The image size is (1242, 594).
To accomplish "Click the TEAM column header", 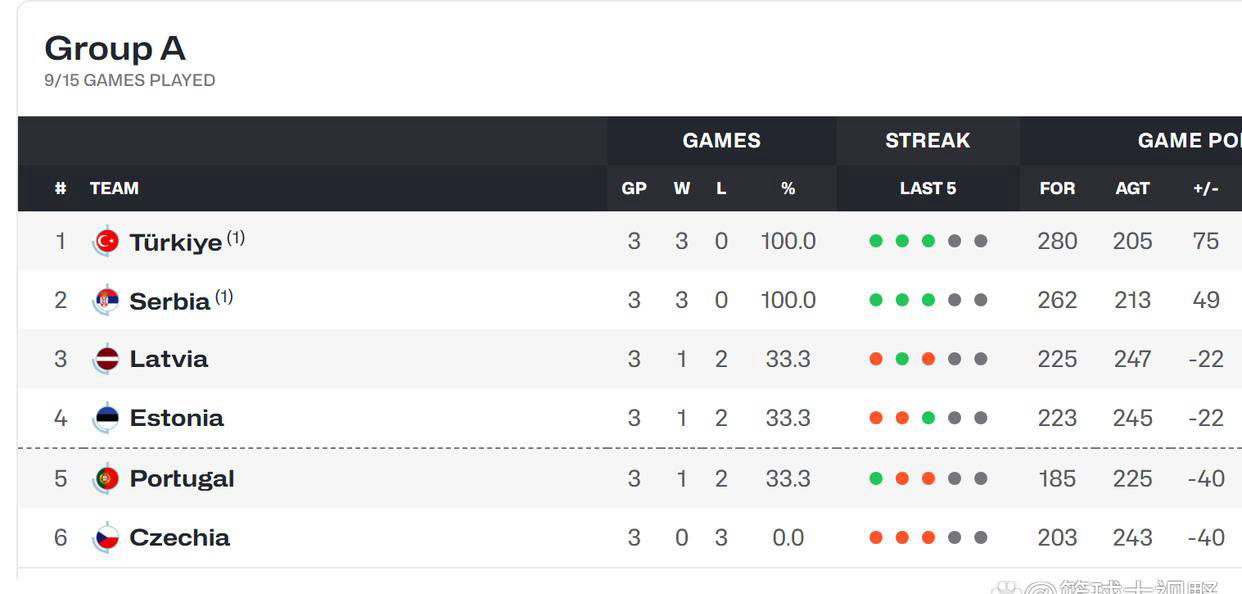I will tap(114, 188).
